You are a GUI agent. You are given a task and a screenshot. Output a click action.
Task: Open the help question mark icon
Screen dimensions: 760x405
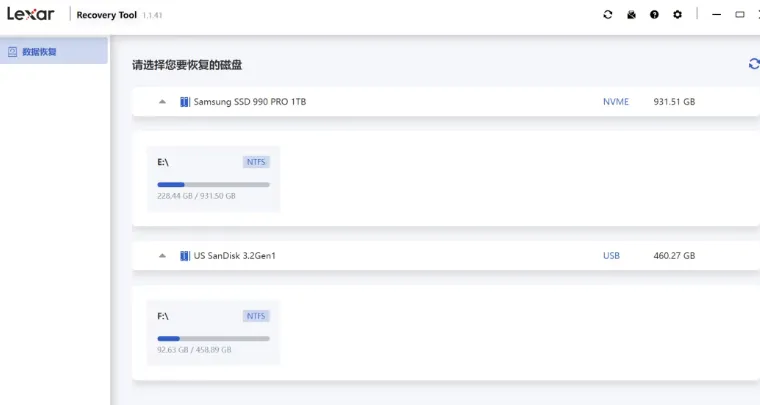(x=654, y=15)
